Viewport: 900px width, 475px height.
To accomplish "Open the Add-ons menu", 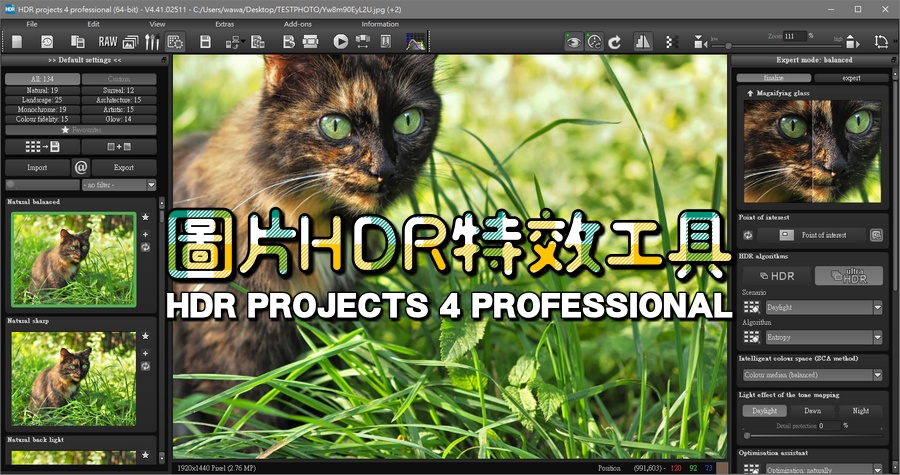I will (x=298, y=24).
